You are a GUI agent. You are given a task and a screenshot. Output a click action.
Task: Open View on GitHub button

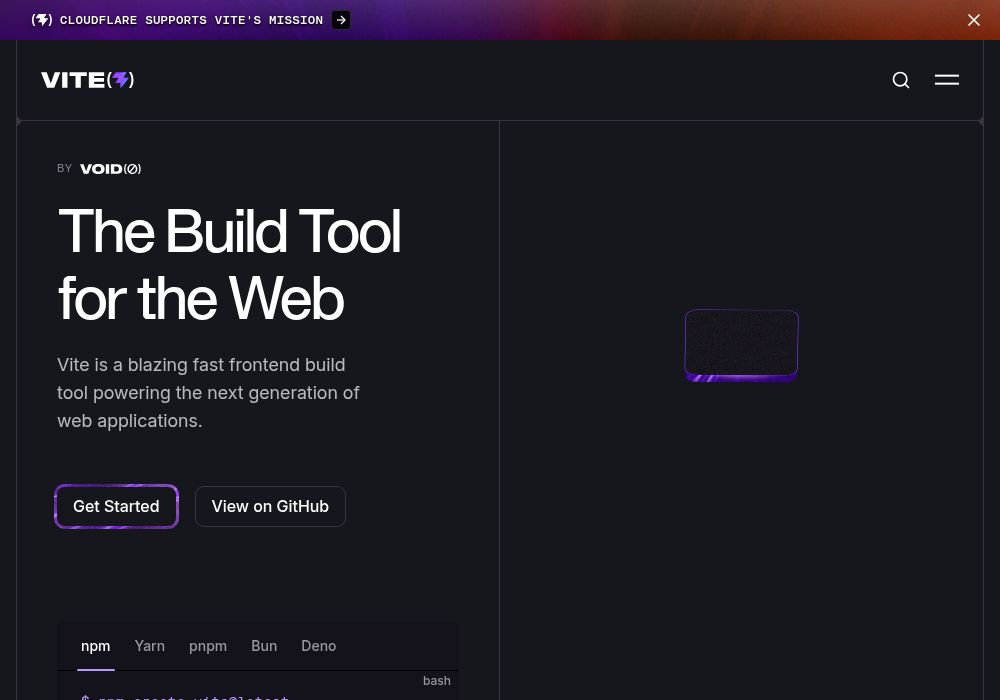point(270,506)
